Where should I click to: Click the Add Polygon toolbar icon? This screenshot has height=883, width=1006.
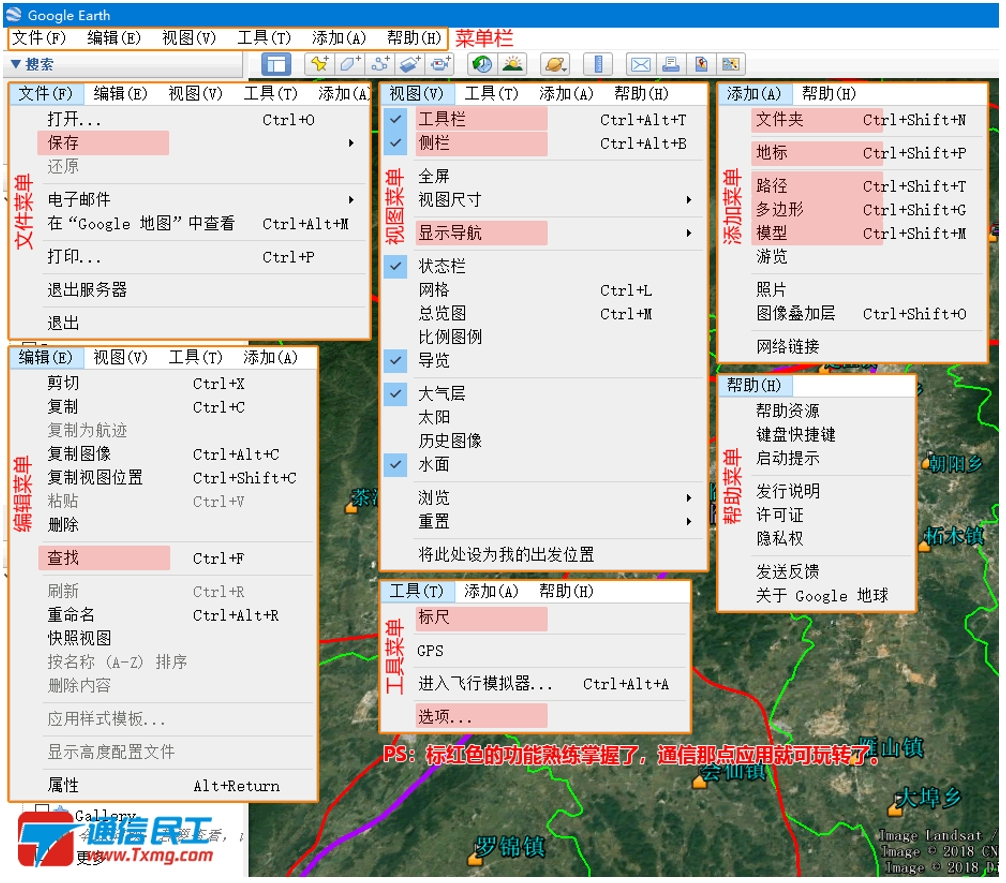coord(349,64)
